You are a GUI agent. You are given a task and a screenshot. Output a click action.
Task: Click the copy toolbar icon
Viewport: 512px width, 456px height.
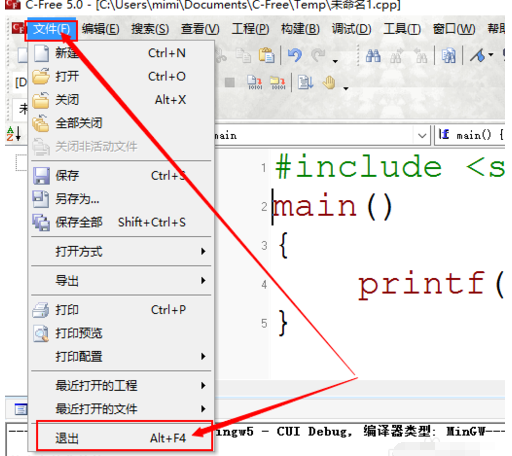(243, 55)
